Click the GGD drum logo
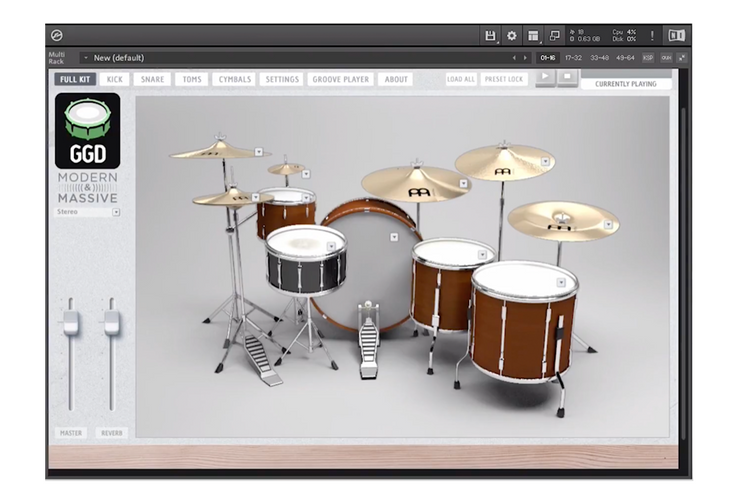741x500 pixels. (88, 131)
